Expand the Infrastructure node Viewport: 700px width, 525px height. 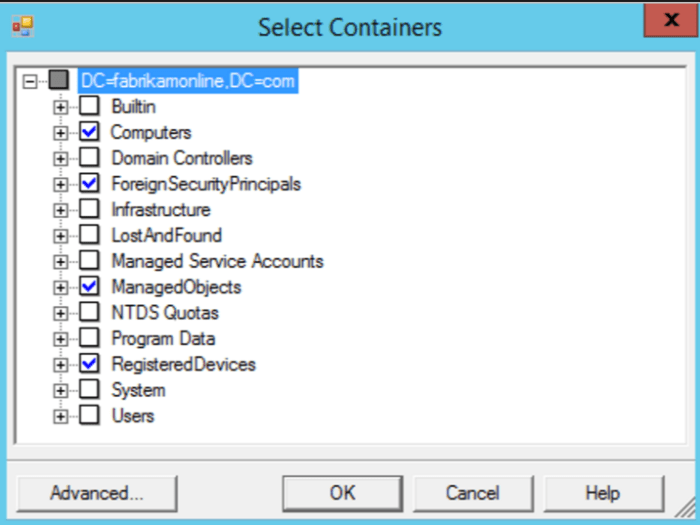(61, 210)
